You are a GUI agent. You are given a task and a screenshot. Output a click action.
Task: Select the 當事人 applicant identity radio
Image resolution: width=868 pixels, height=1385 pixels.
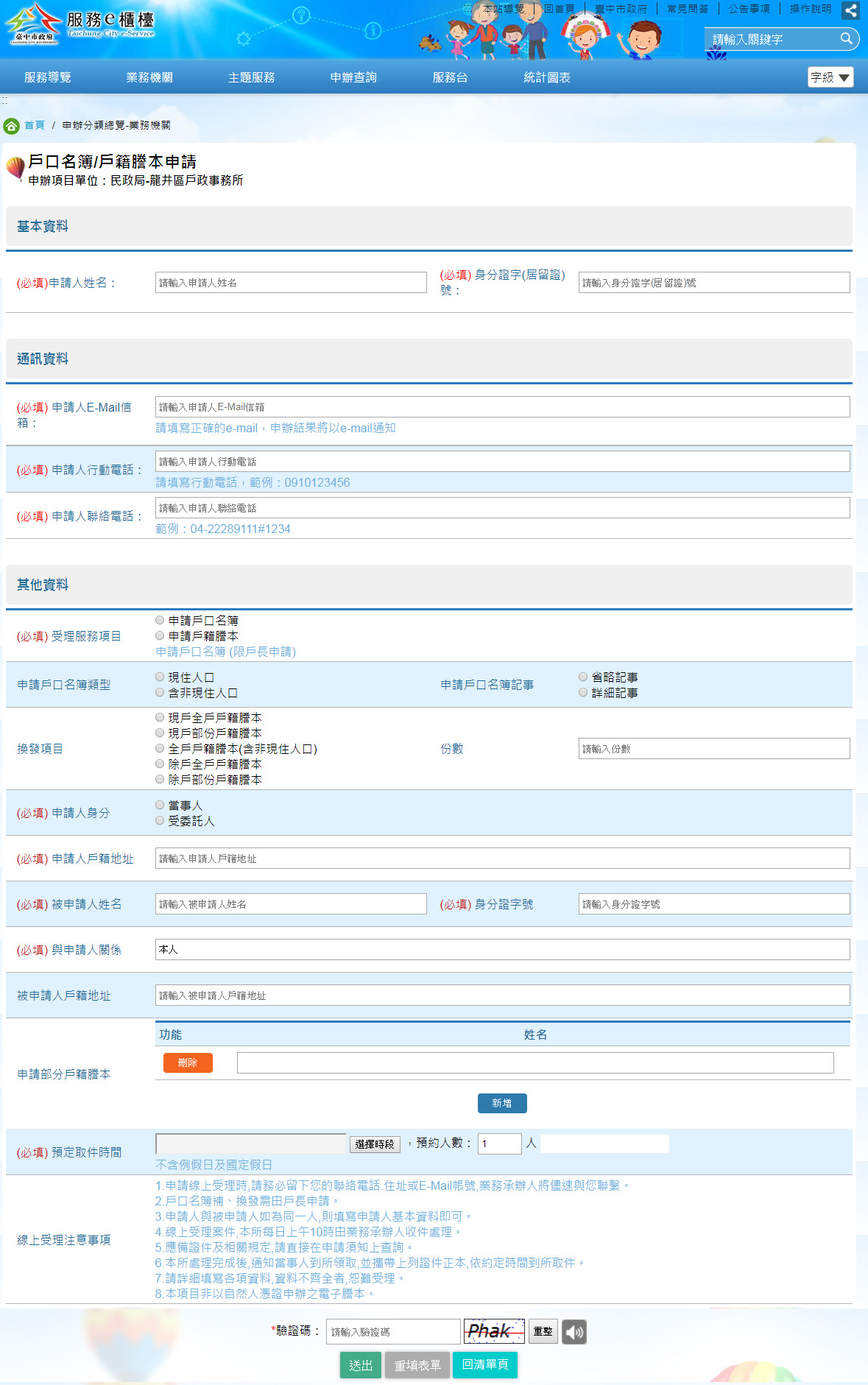pos(160,805)
